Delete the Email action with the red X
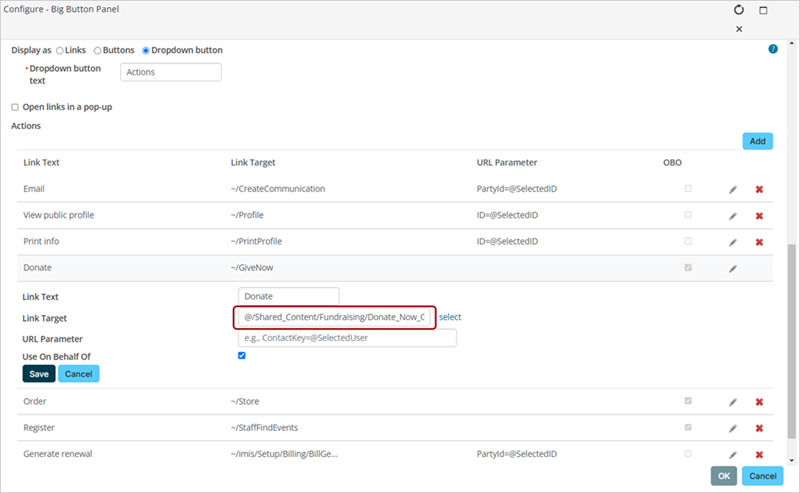The width and height of the screenshot is (800, 493). (x=759, y=189)
